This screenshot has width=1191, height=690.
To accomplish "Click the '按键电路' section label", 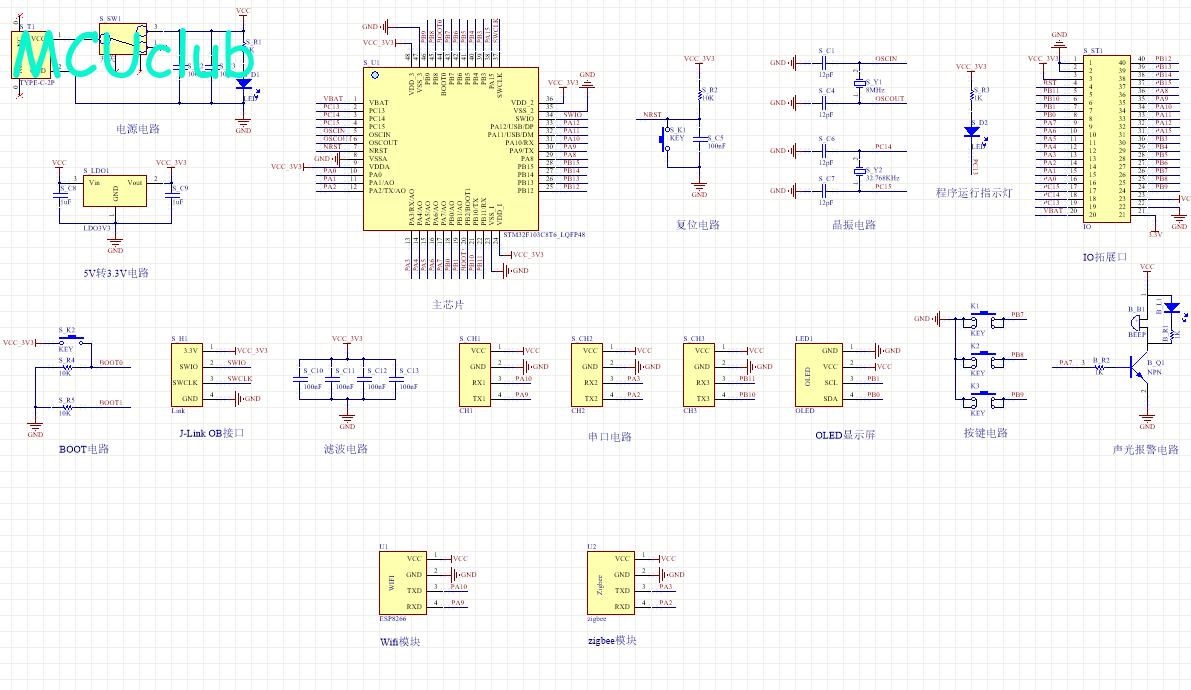I will coord(986,432).
